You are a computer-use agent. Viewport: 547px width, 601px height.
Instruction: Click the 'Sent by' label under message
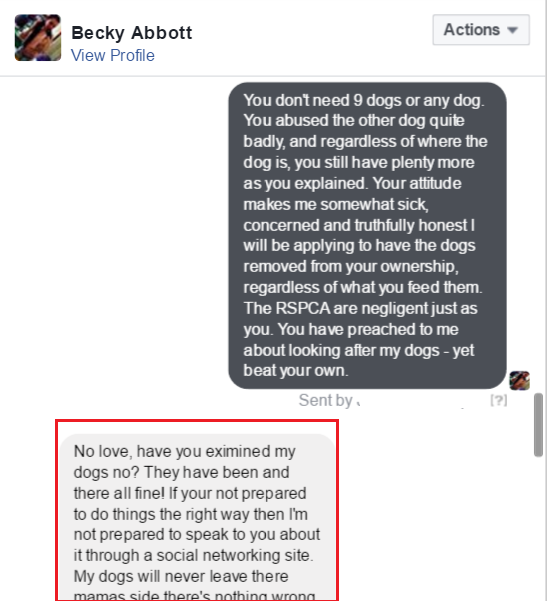pos(325,401)
